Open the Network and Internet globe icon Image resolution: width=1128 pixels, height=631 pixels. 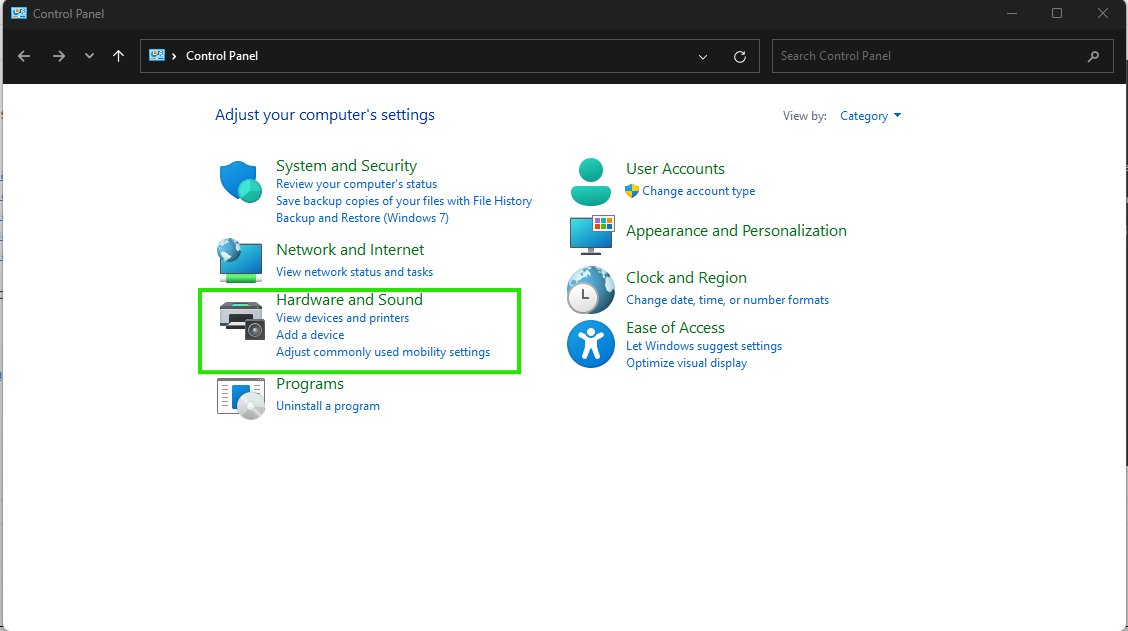(240, 260)
